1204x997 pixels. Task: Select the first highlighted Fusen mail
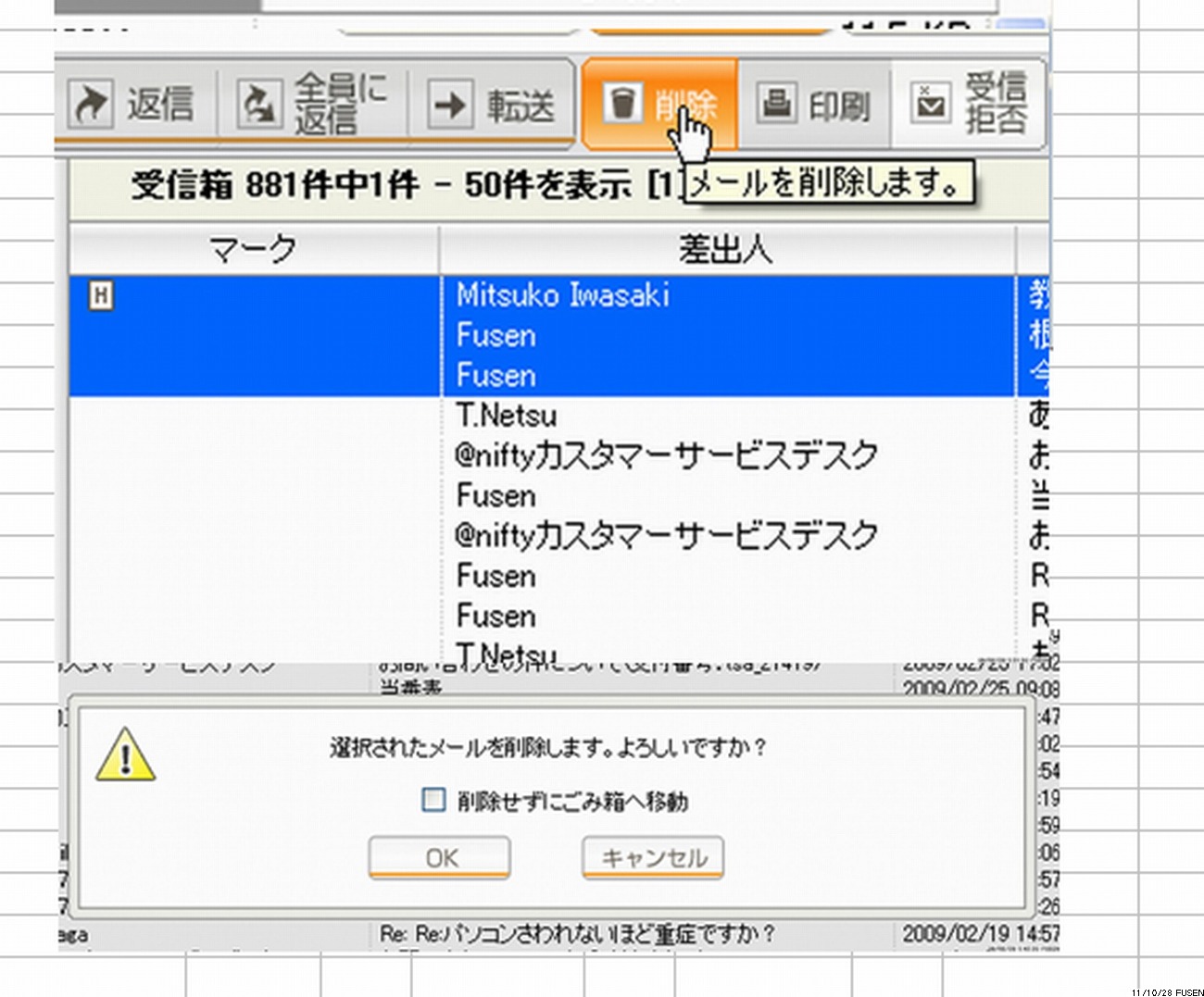coord(559,336)
